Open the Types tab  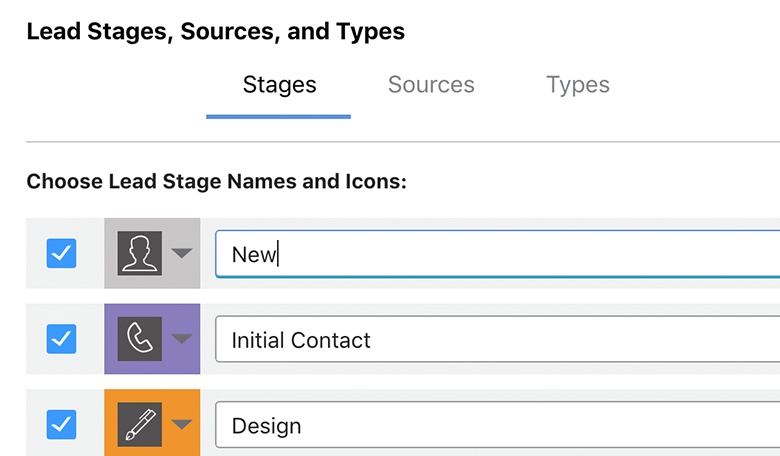point(577,85)
